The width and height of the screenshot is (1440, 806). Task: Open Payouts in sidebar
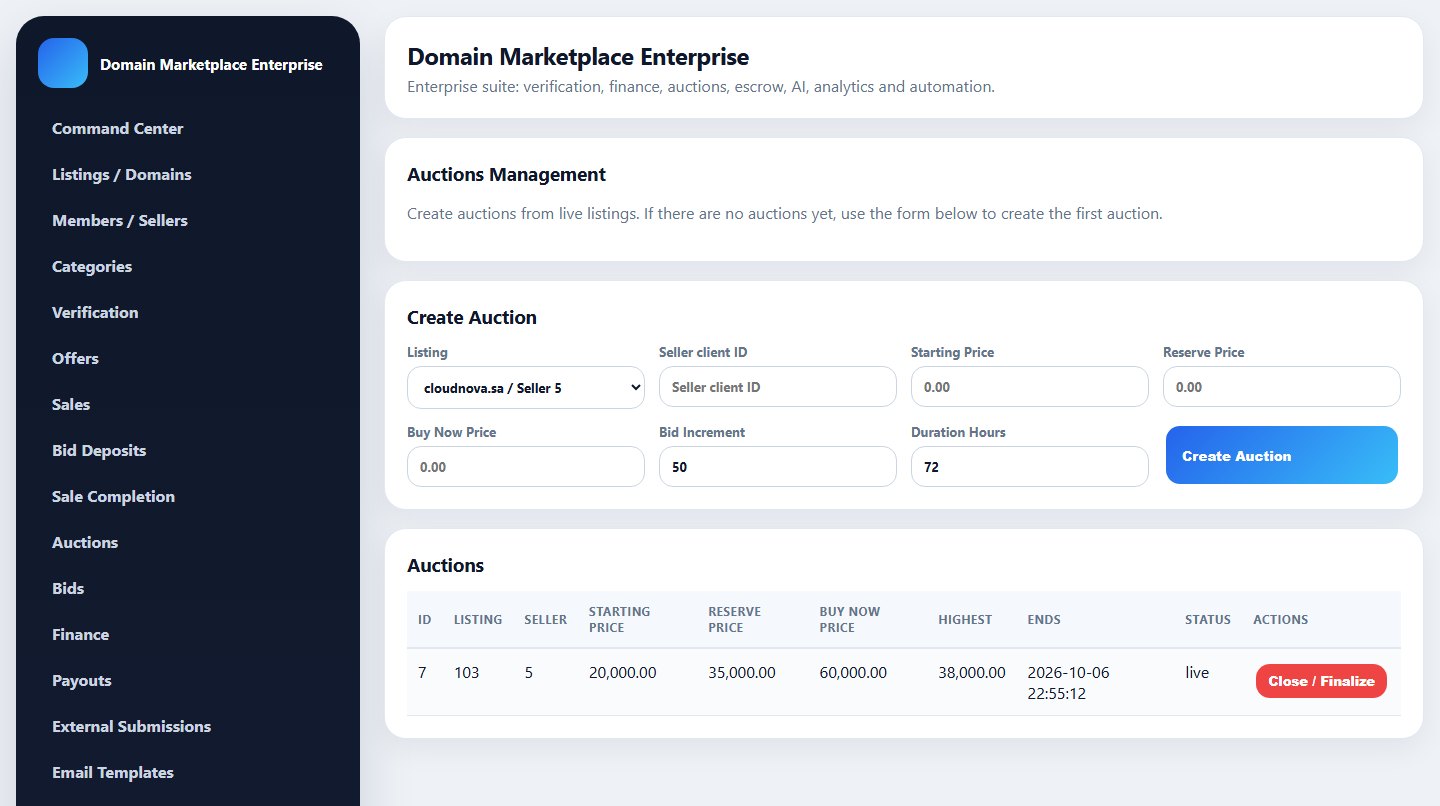(x=82, y=680)
